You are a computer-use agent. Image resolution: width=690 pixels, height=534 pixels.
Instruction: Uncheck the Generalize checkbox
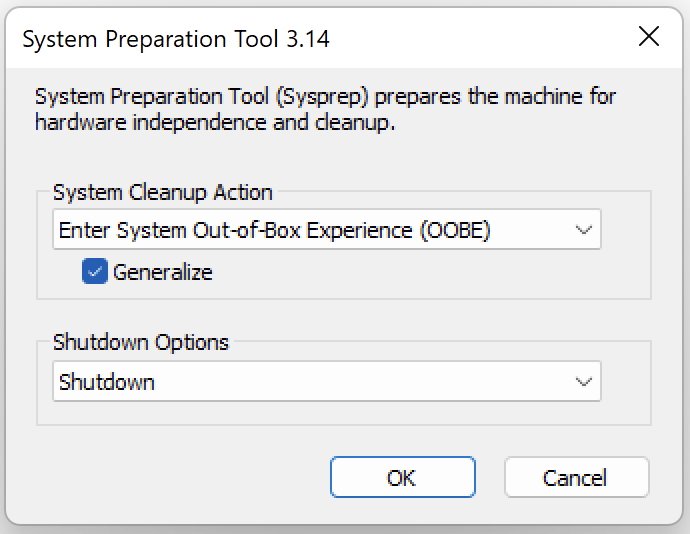point(95,271)
